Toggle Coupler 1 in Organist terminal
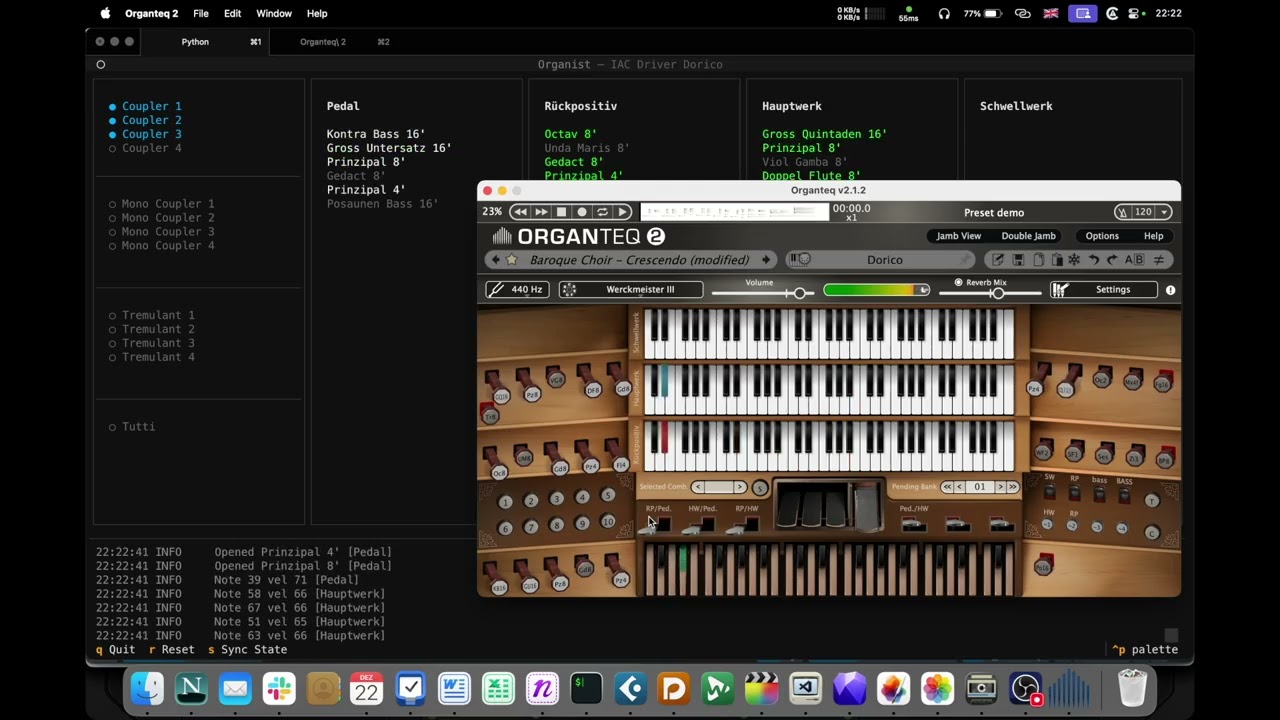This screenshot has width=1280, height=720. (145, 106)
